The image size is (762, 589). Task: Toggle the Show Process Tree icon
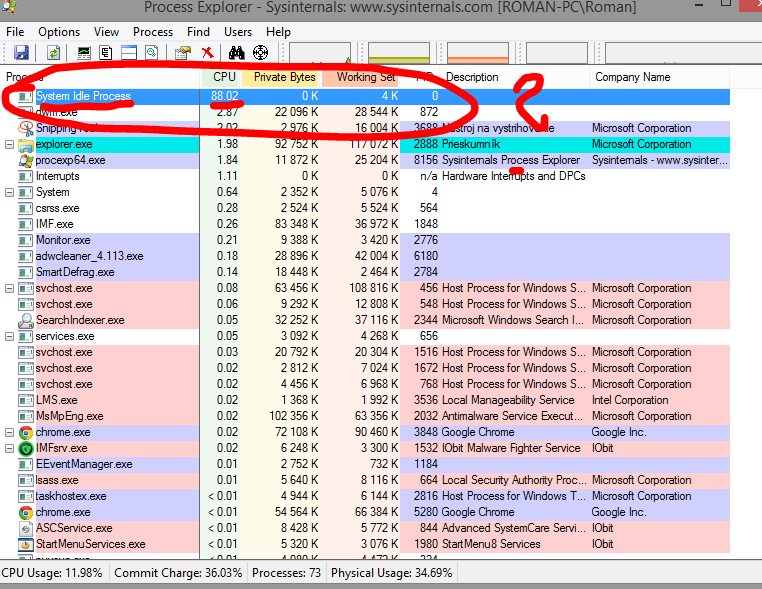point(106,52)
